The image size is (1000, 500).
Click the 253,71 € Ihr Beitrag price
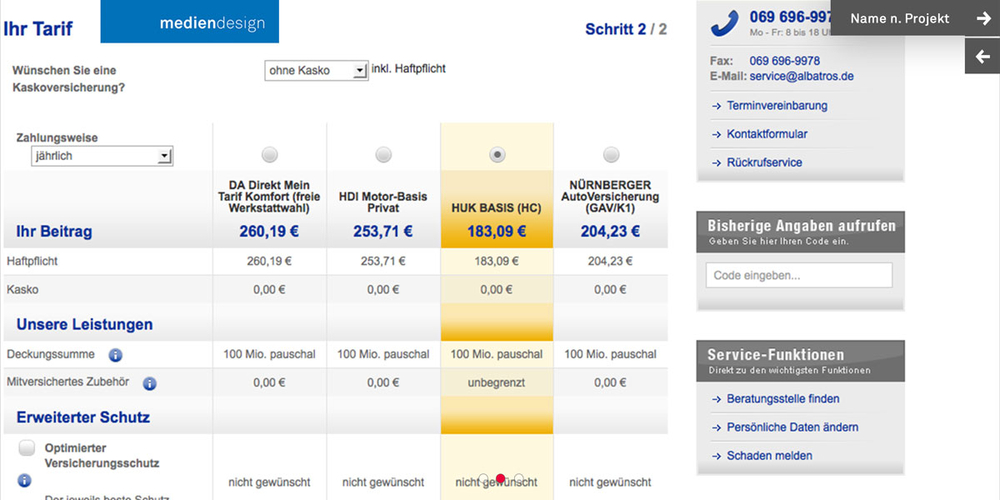pyautogui.click(x=383, y=232)
